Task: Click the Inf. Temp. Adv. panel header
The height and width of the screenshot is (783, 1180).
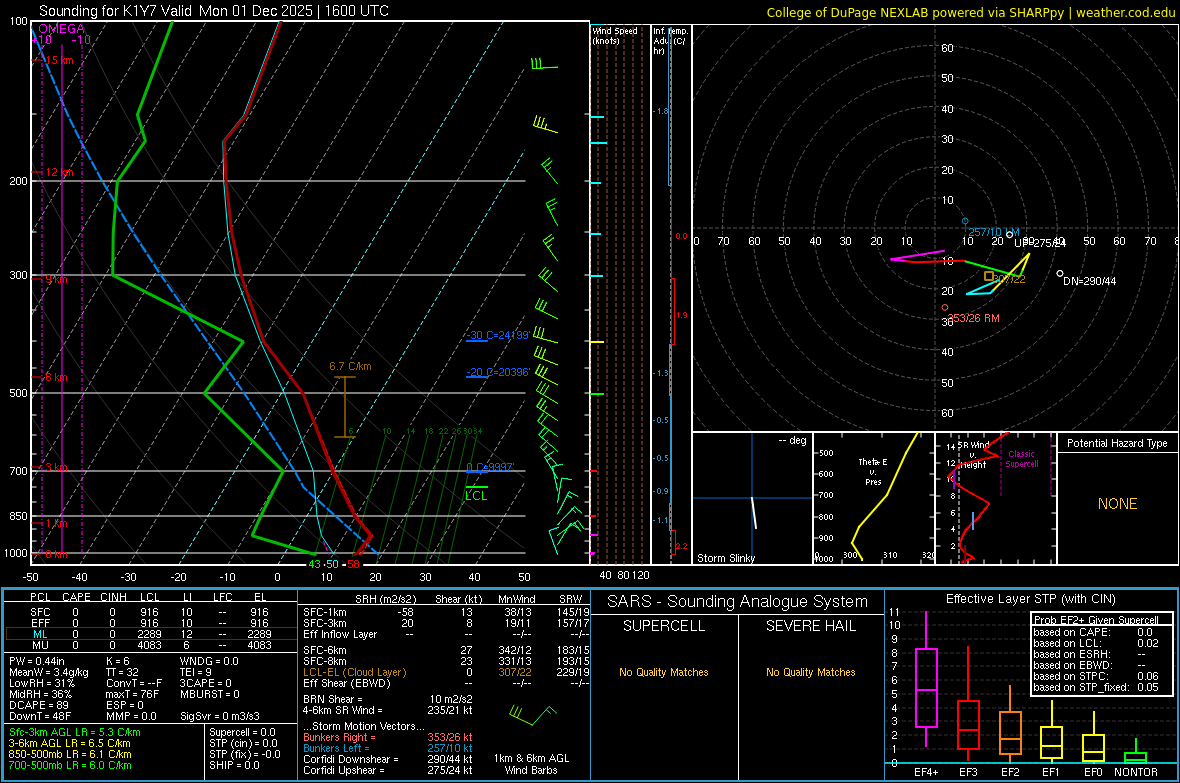Action: coord(670,41)
